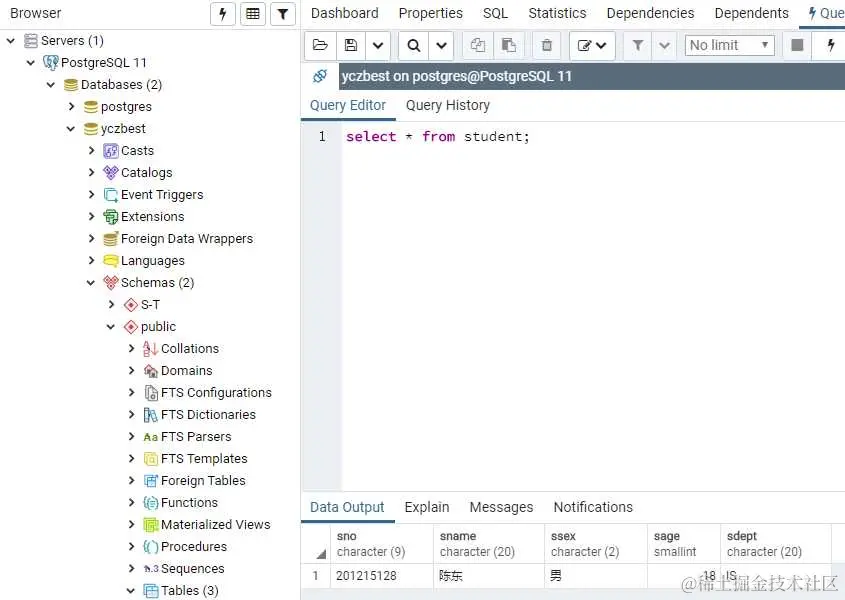Select the FTS Dictionaries tree item

pyautogui.click(x=208, y=415)
